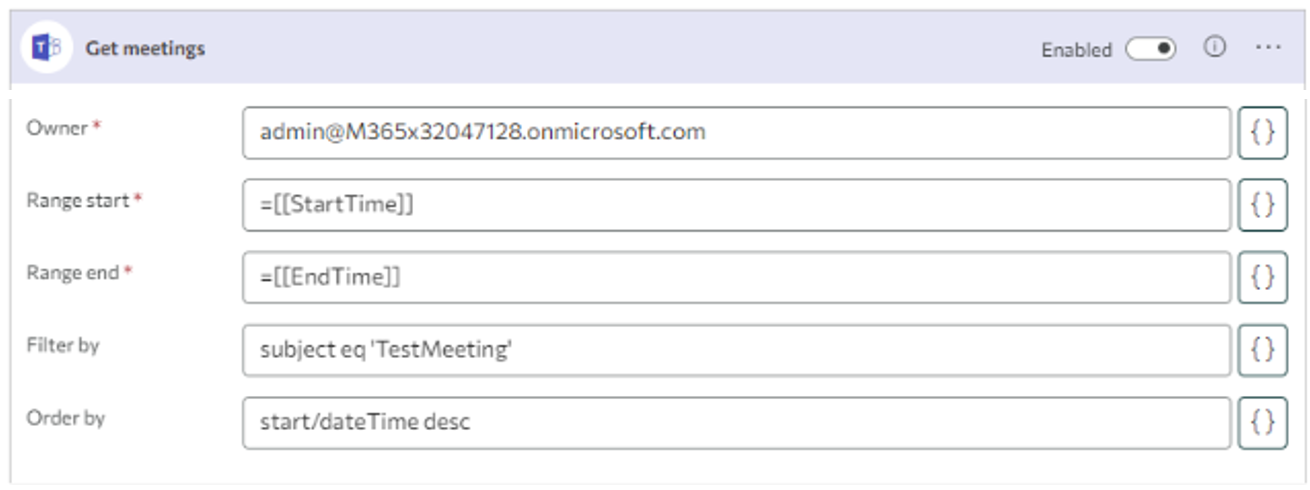
Task: Open the three-dot more options menu
Action: pyautogui.click(x=1267, y=48)
